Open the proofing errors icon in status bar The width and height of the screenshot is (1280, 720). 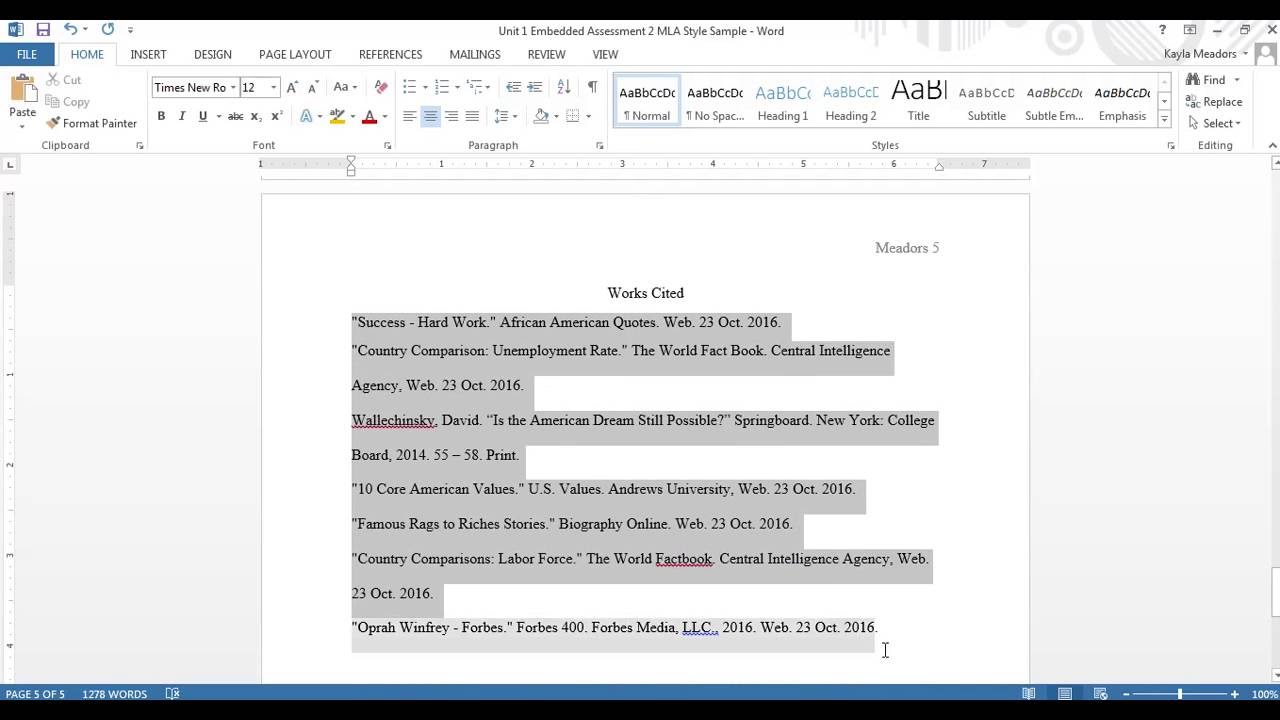pyautogui.click(x=172, y=694)
